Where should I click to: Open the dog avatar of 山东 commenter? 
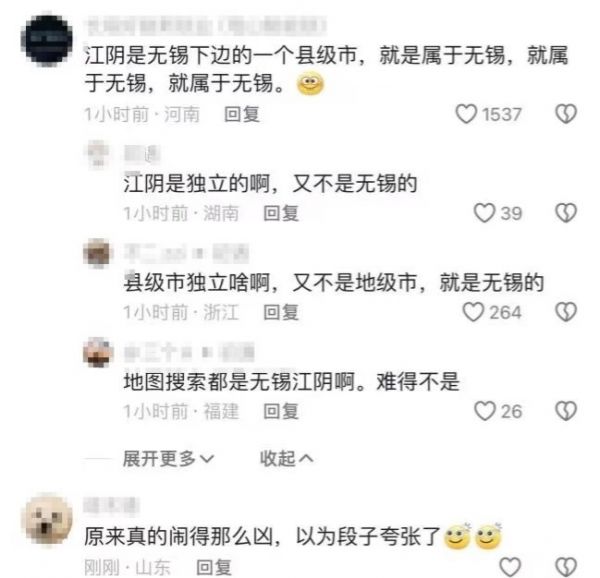[x=48, y=520]
